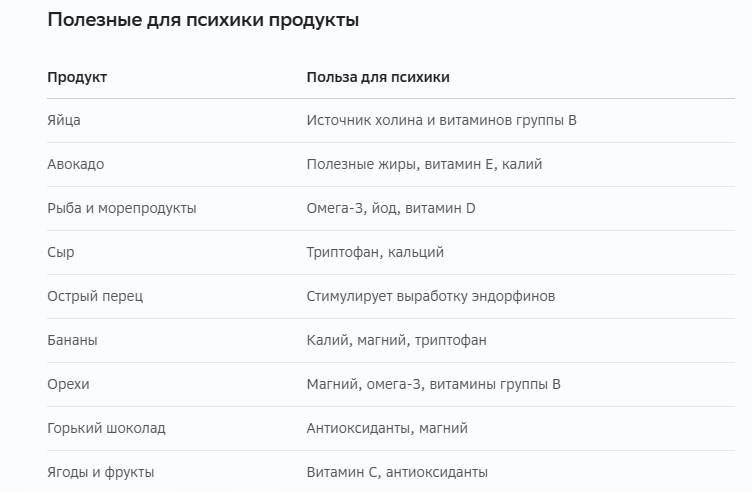
Task: Click 'Полезные жиры, витамин E, калий' text
Action: [424, 164]
